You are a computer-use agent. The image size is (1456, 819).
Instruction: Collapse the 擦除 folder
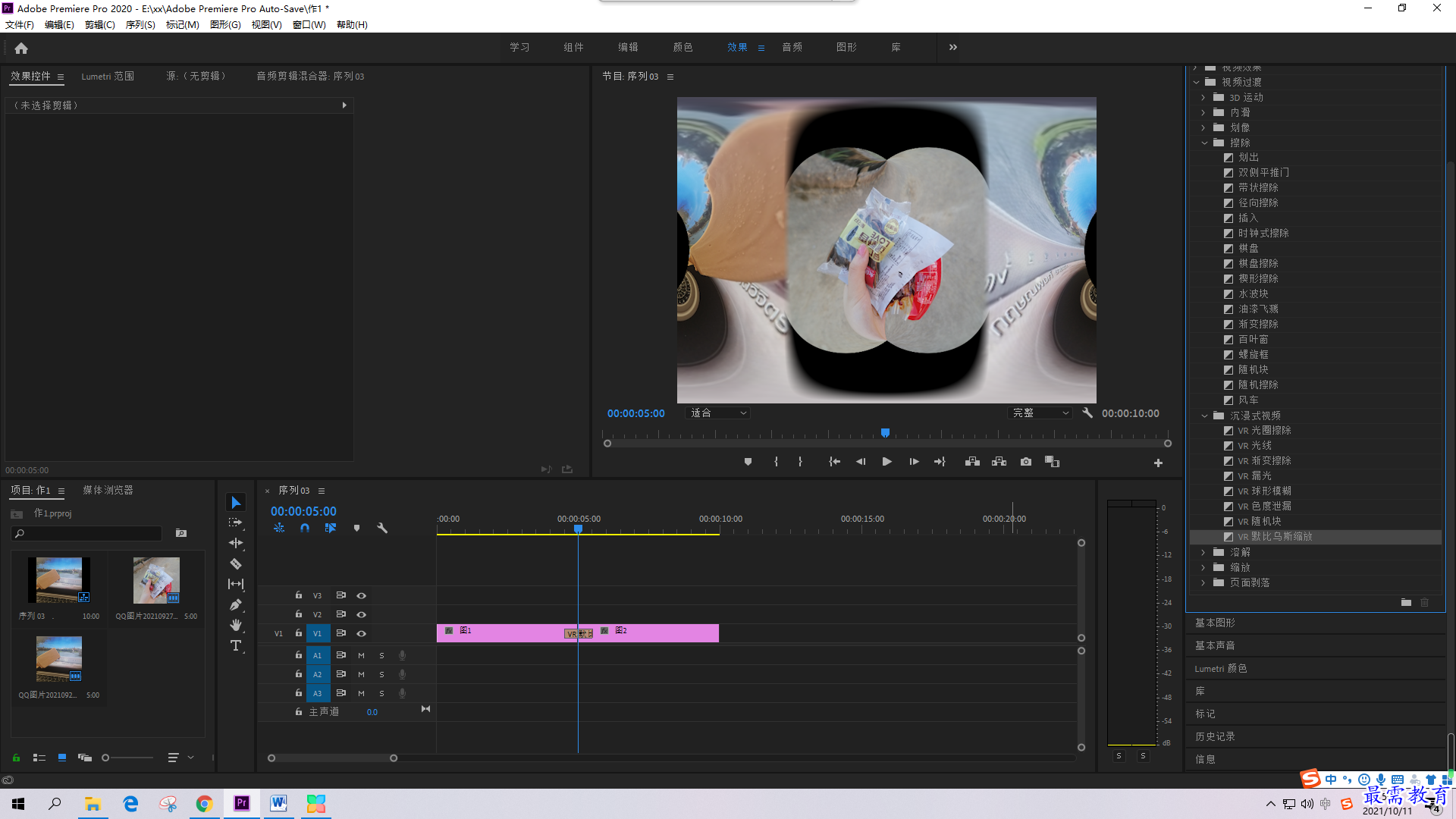[1204, 143]
